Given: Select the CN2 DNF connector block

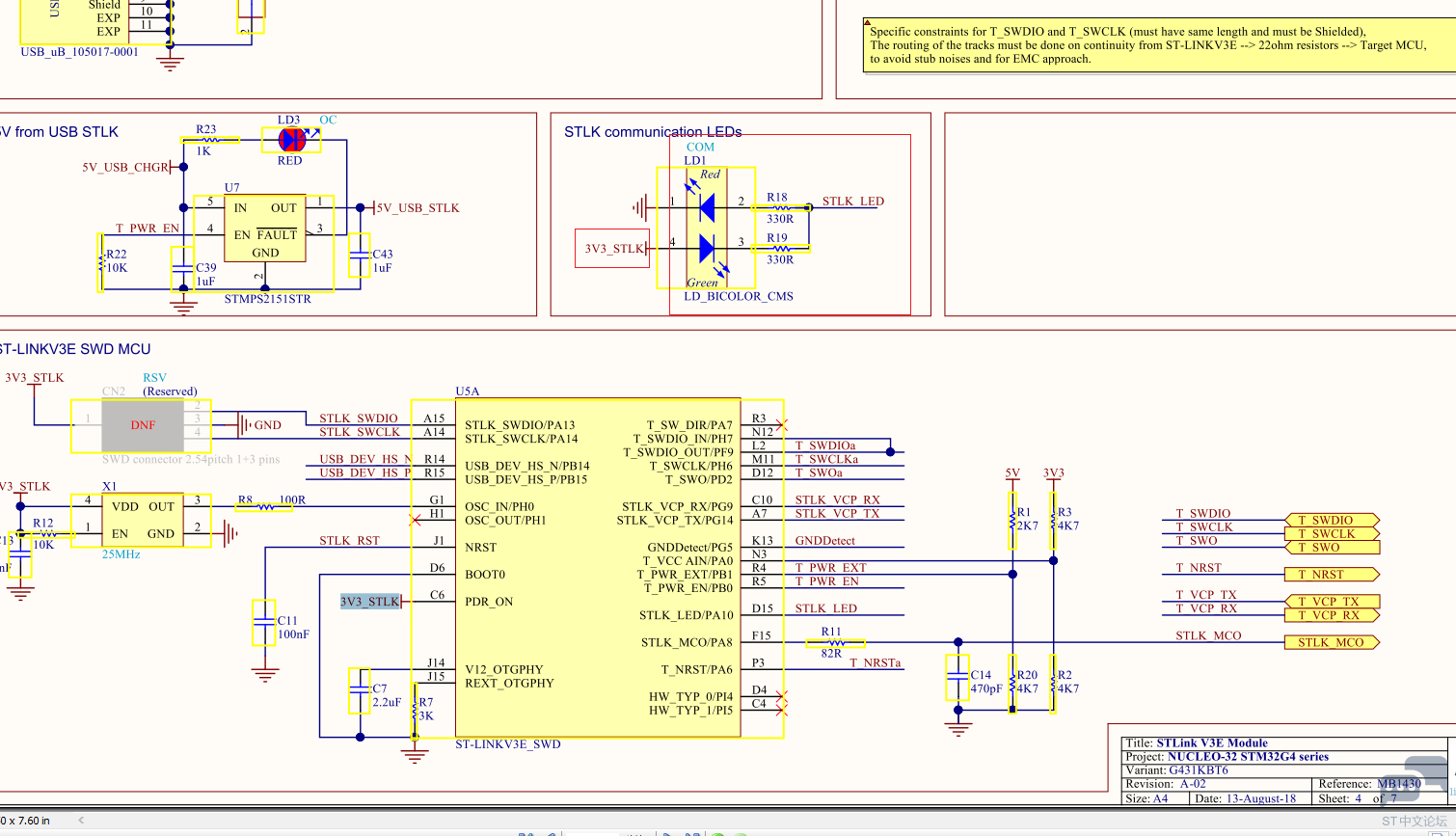Looking at the screenshot, I should pyautogui.click(x=143, y=425).
